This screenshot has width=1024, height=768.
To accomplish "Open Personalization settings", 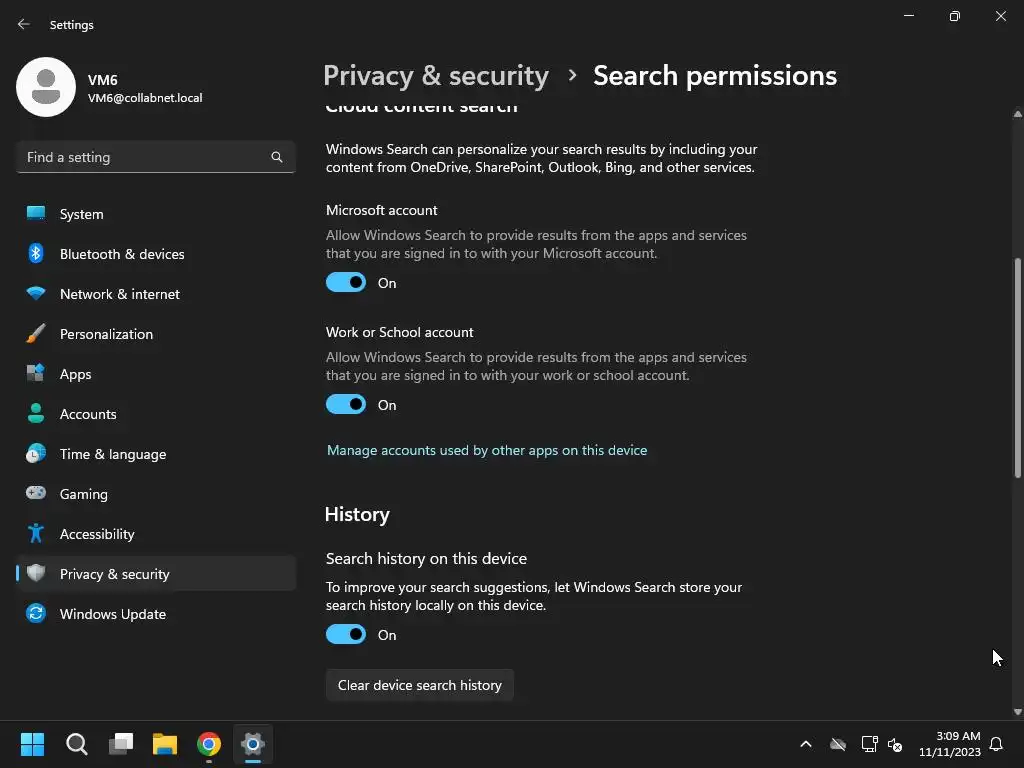I will point(106,334).
